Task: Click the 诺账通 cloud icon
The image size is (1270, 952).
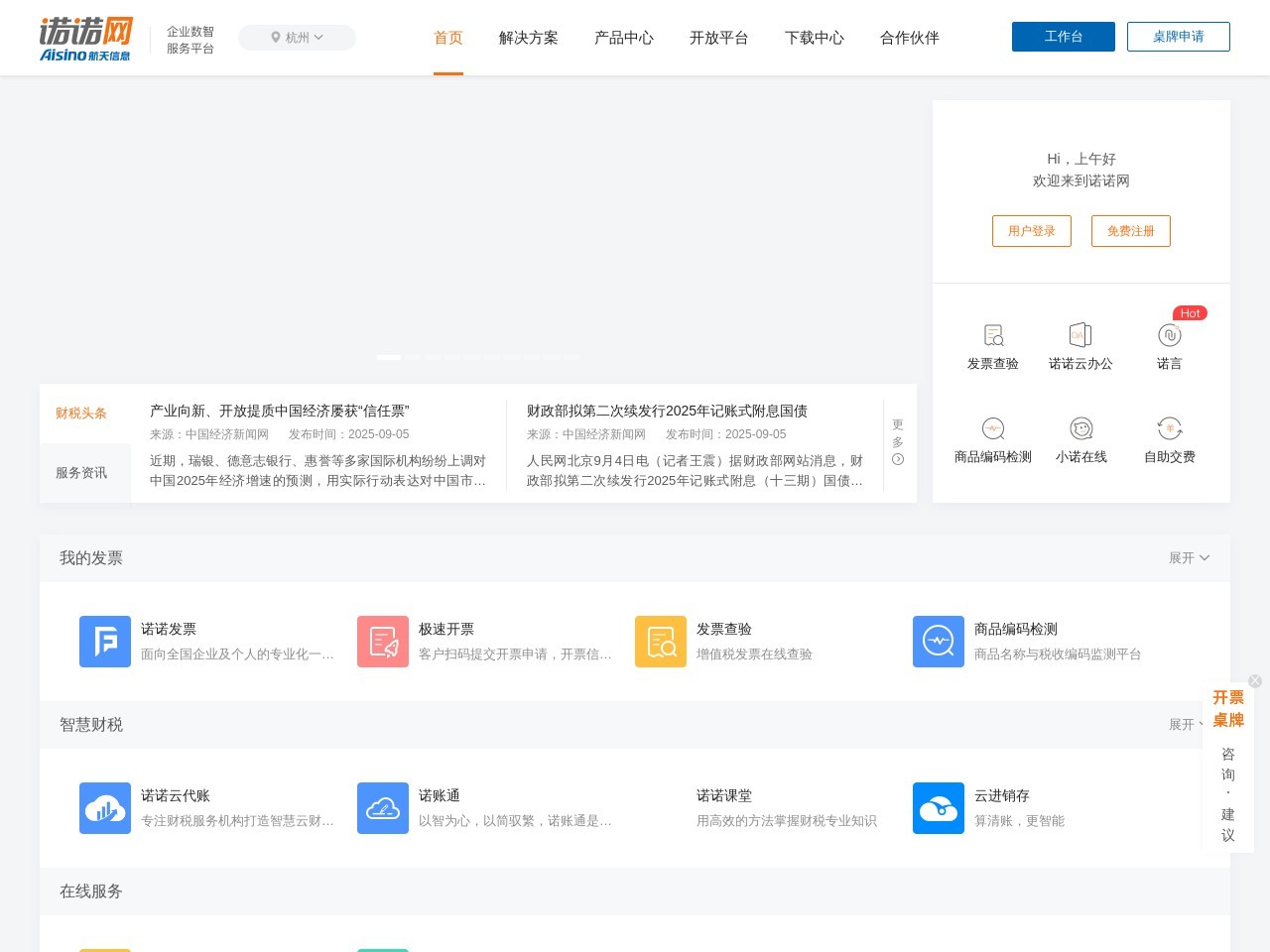Action: coord(383,808)
